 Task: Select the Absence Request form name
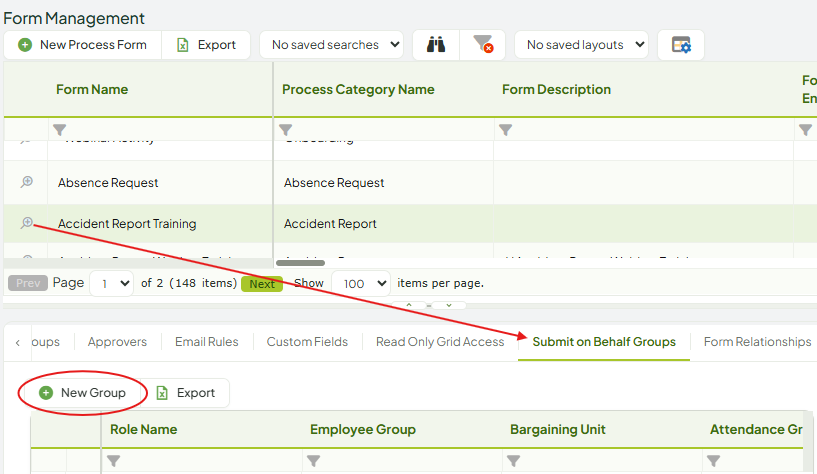click(108, 183)
